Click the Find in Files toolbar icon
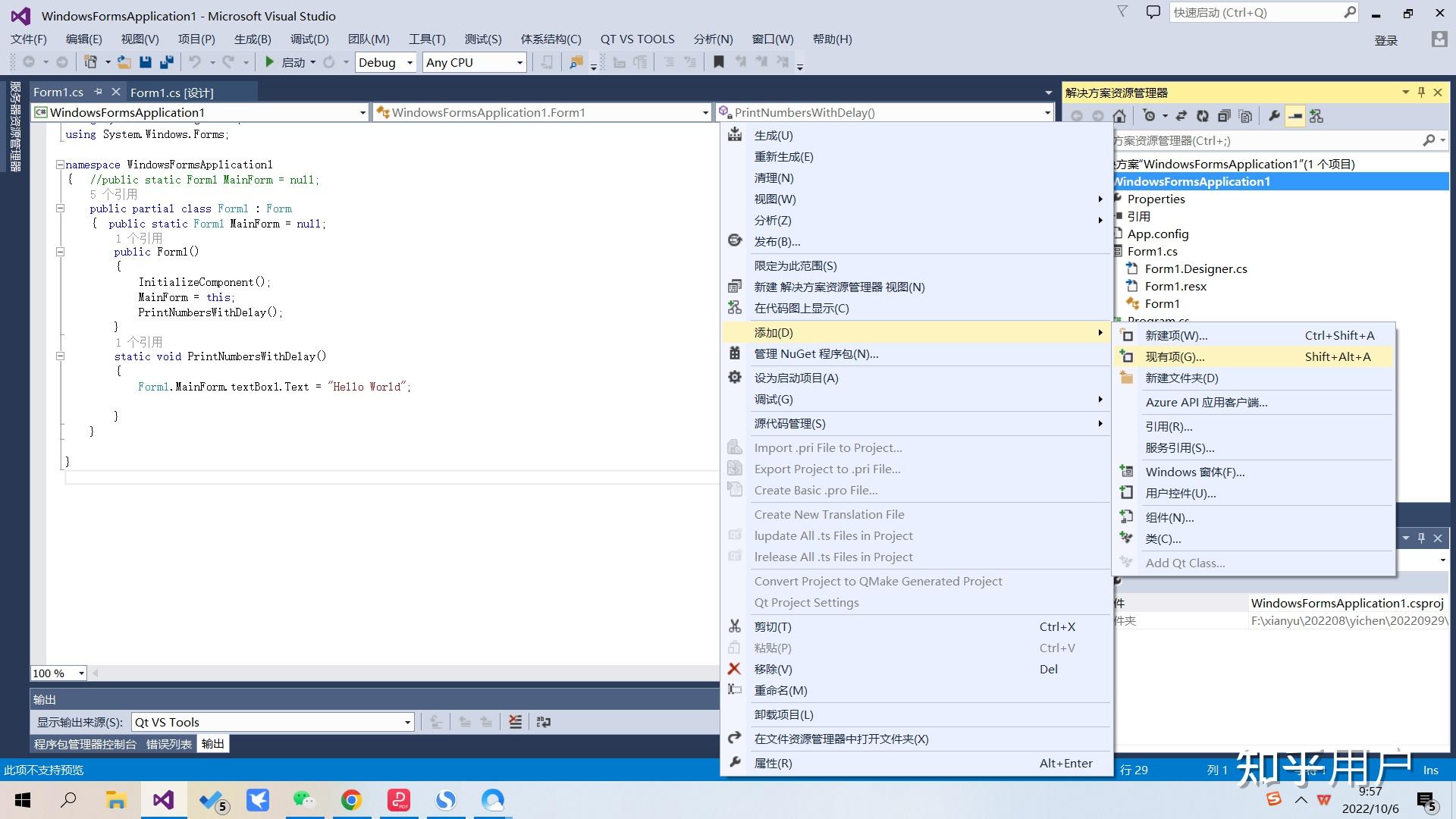1456x819 pixels. pyautogui.click(x=576, y=62)
